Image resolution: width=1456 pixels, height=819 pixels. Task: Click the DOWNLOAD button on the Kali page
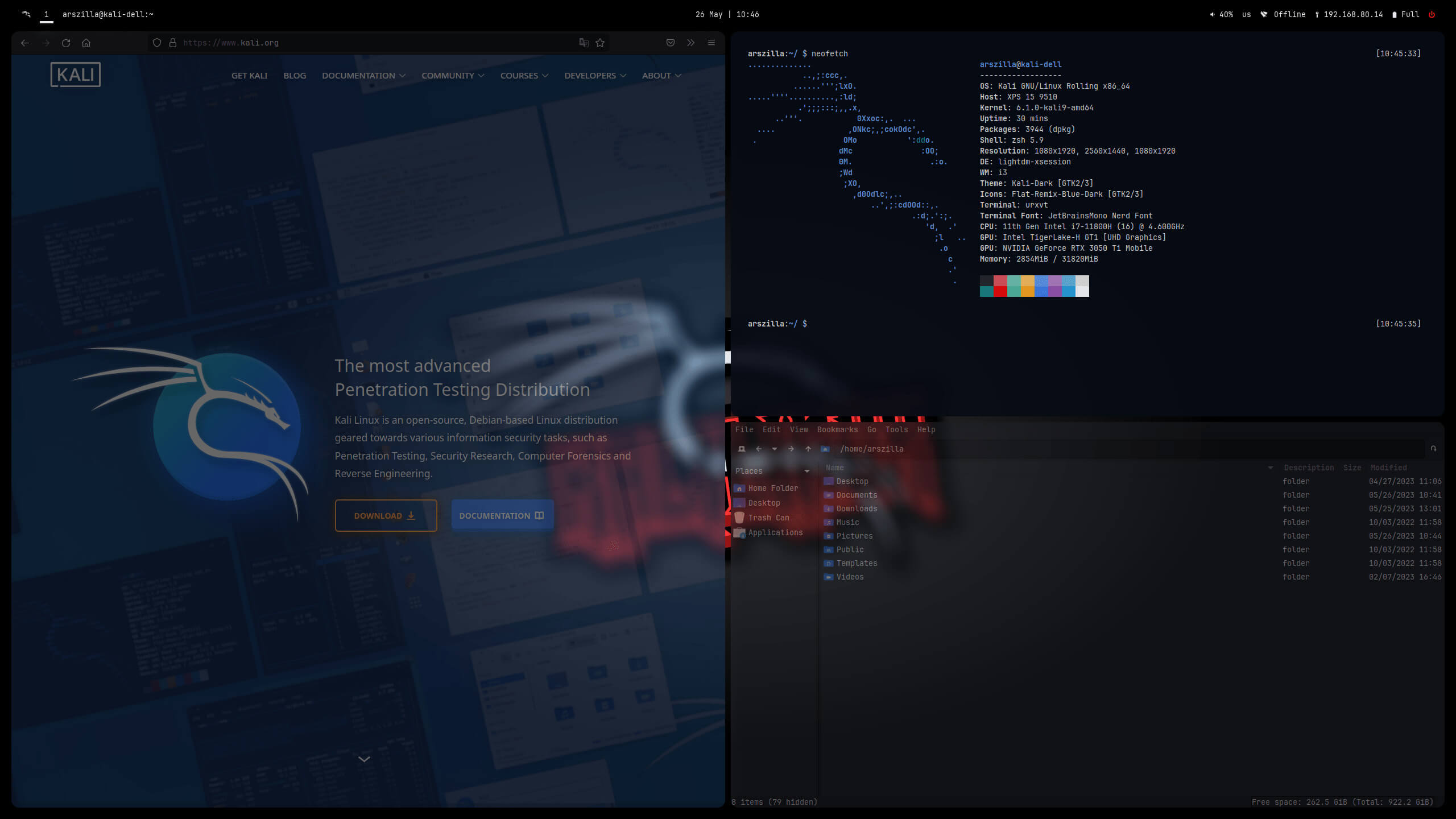[386, 515]
